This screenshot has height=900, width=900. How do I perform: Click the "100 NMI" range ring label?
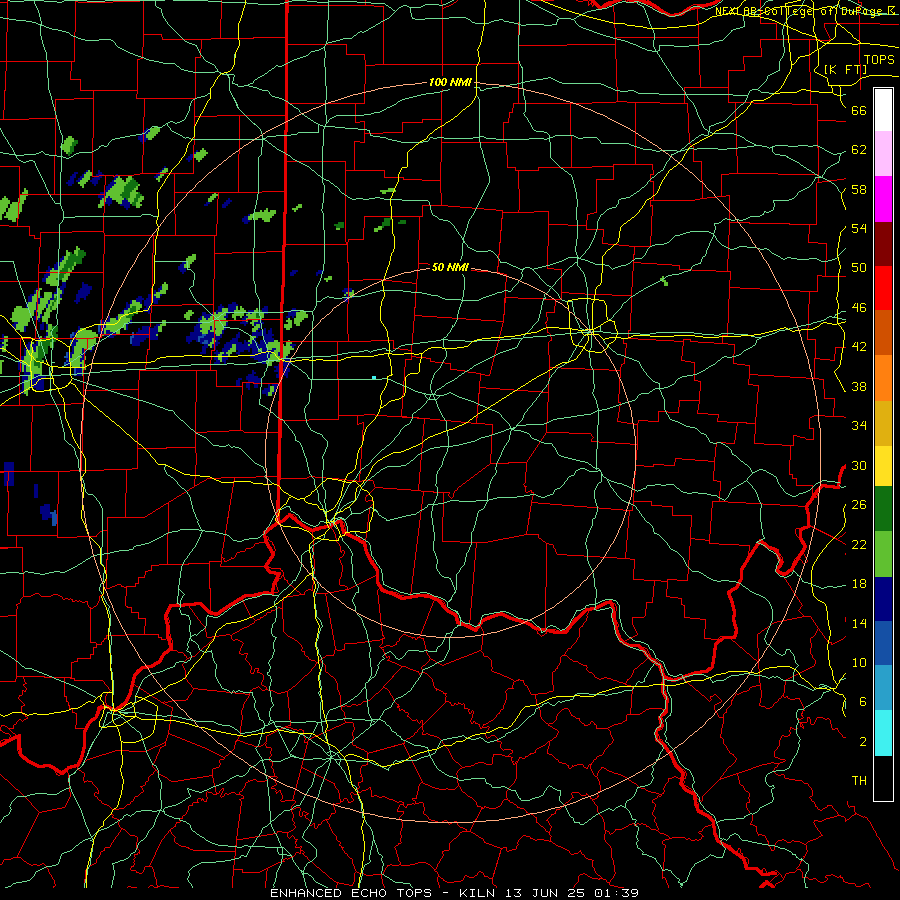[450, 82]
